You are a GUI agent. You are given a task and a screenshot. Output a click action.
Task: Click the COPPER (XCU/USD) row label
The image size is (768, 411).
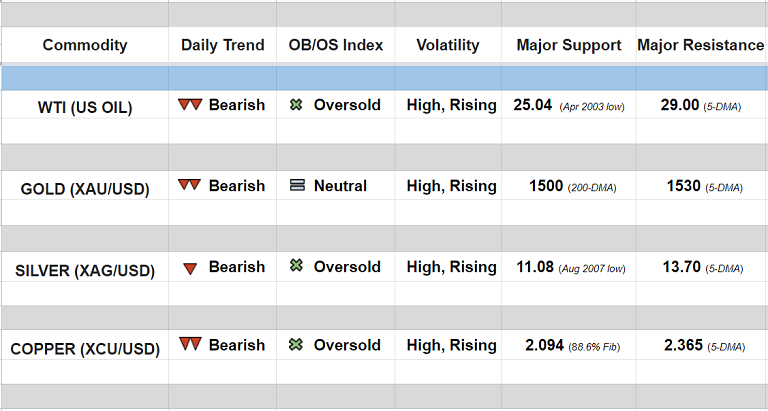point(85,348)
